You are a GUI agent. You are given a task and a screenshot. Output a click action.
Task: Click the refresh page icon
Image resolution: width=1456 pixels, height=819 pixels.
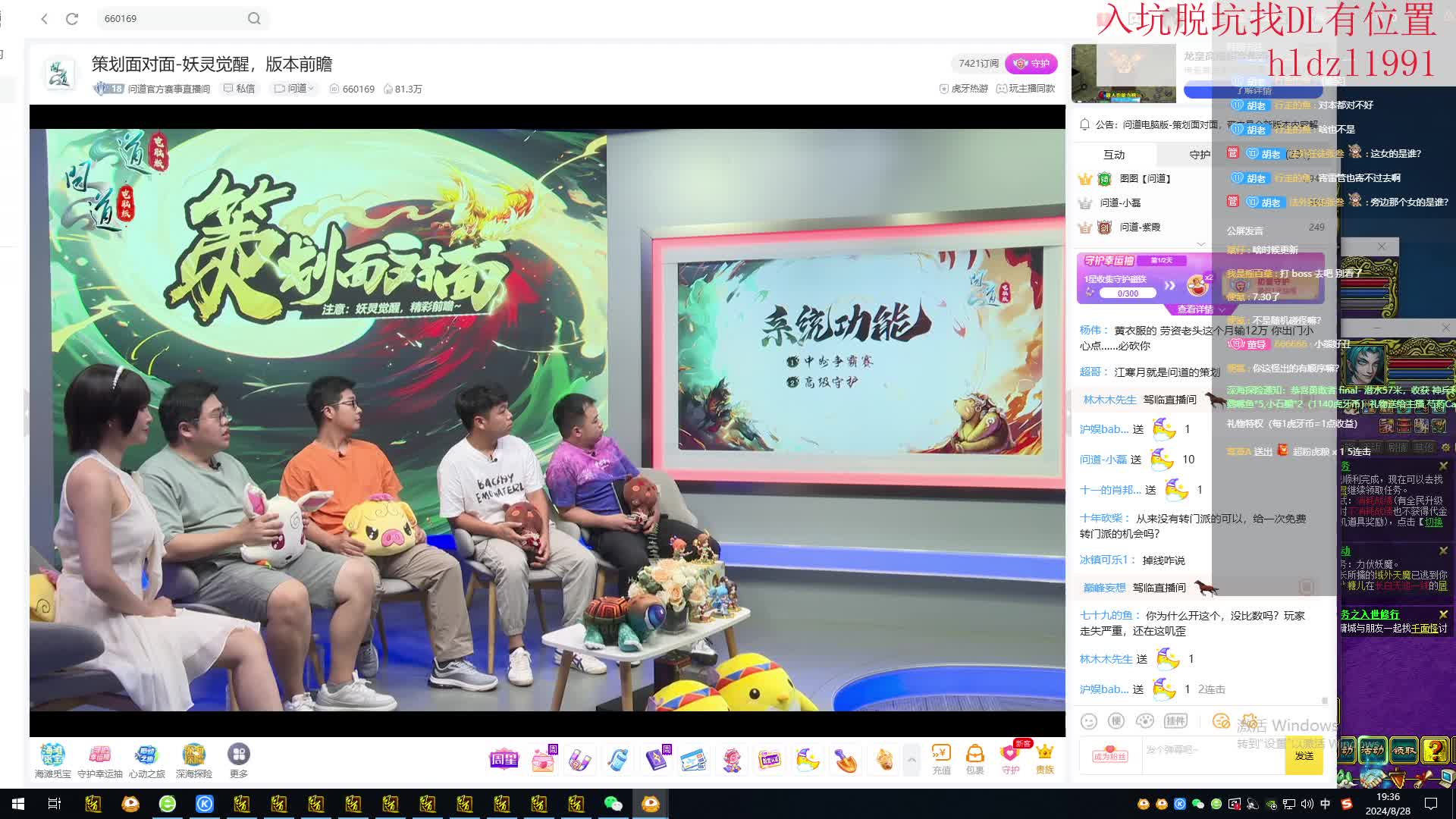click(72, 19)
